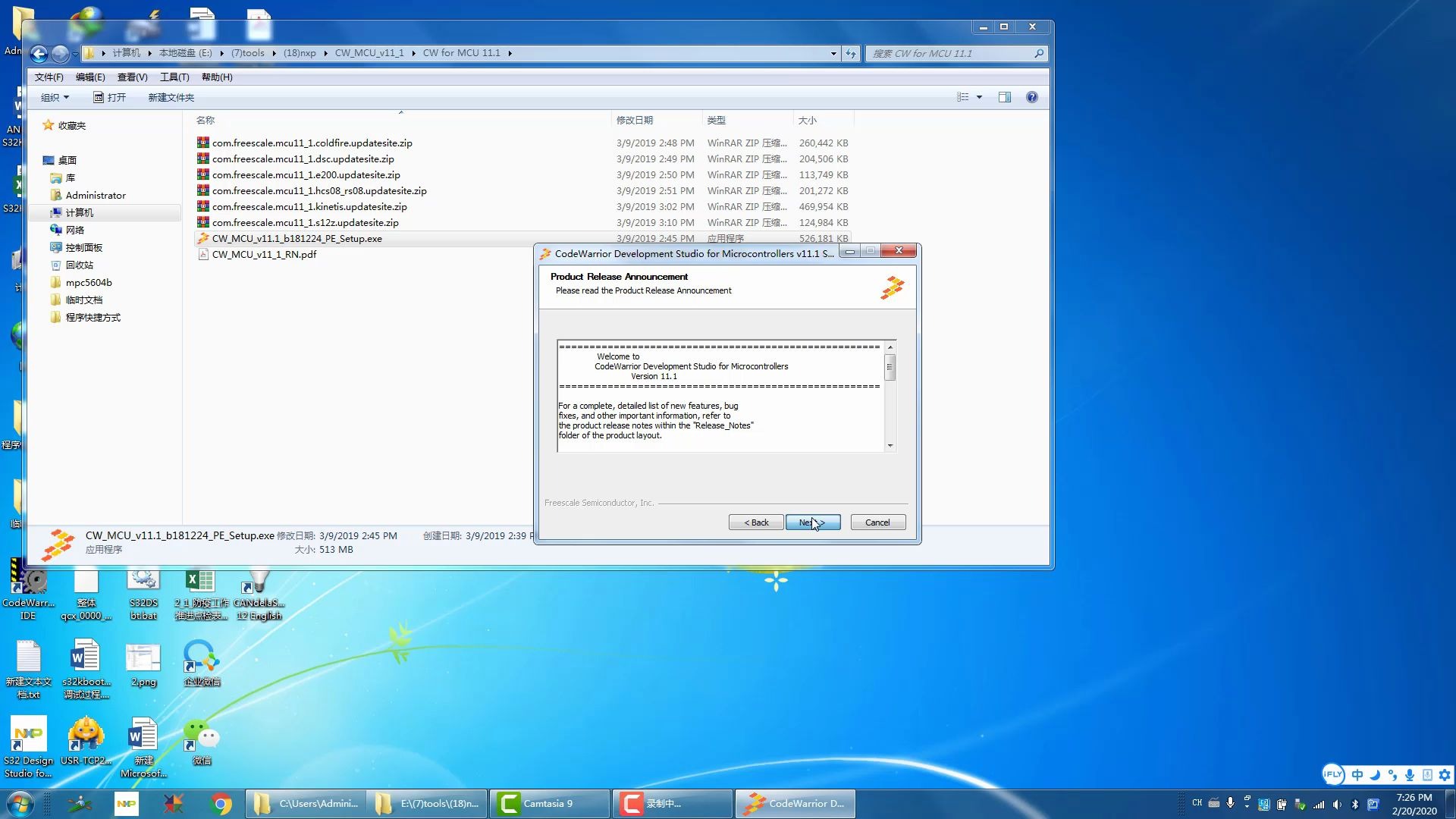Switch to CodeWarrior taskbar button
Viewport: 1456px width, 819px height.
[795, 804]
